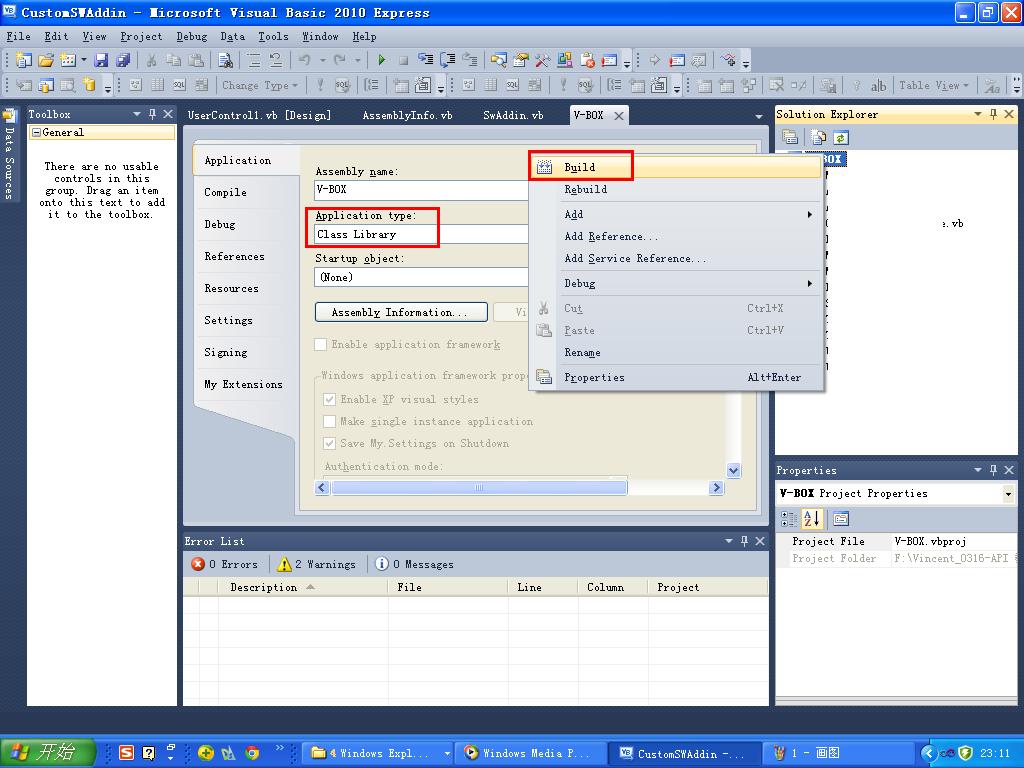The height and width of the screenshot is (768, 1024).
Task: Open the document tabs overflow dropdown
Action: (x=759, y=116)
